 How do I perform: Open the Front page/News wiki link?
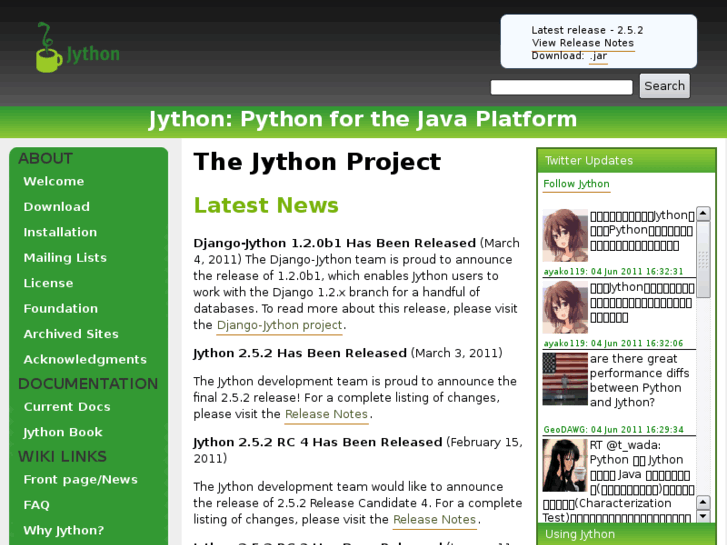[81, 480]
